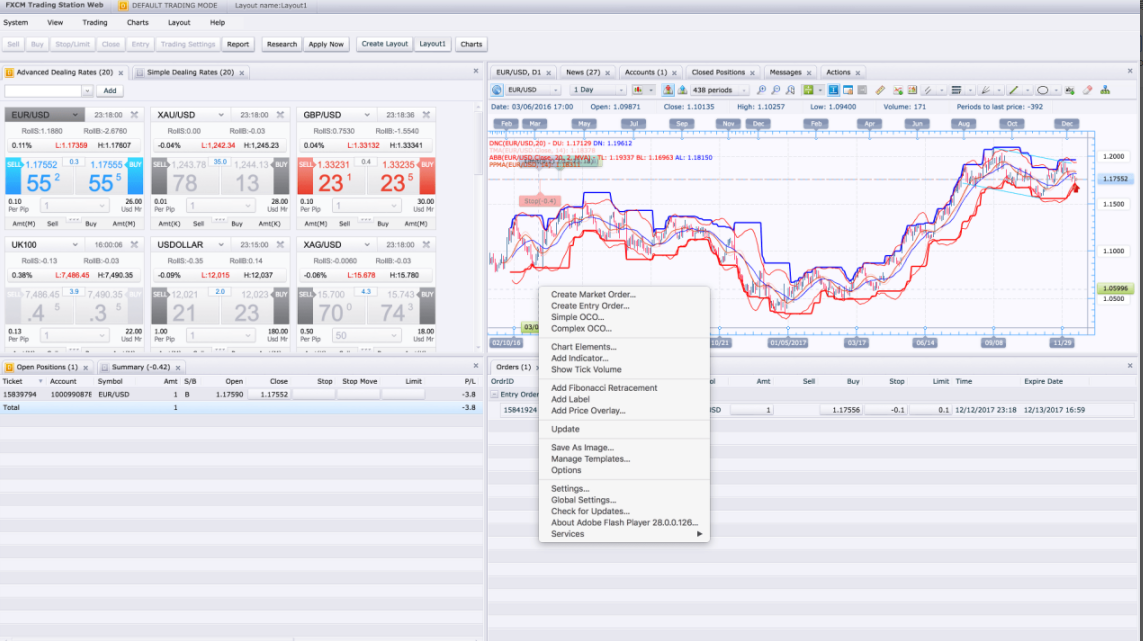
Task: Click the add indicator chart icon
Action: (x=897, y=90)
